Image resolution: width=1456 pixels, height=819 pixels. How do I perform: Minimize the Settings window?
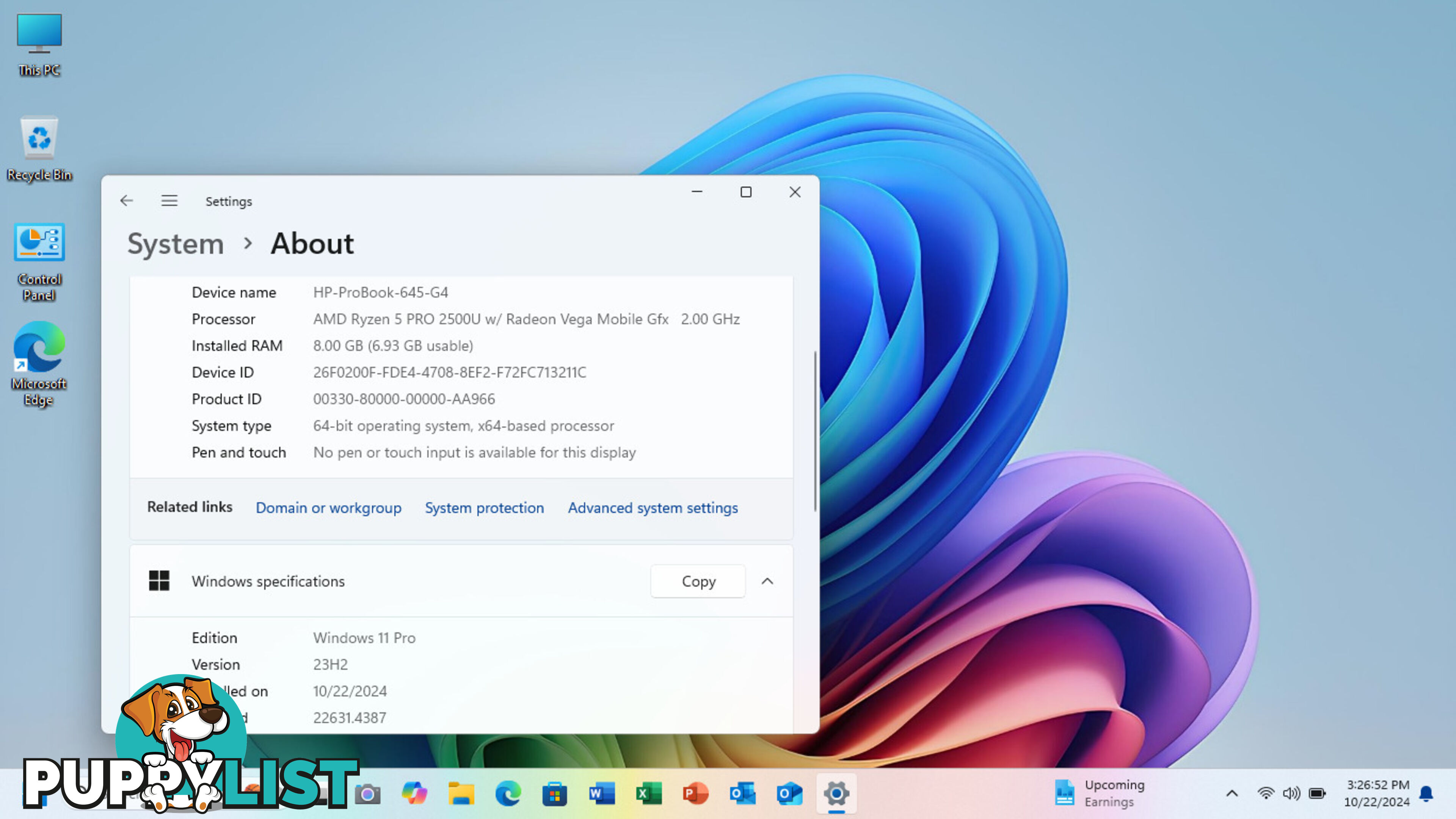point(697,192)
